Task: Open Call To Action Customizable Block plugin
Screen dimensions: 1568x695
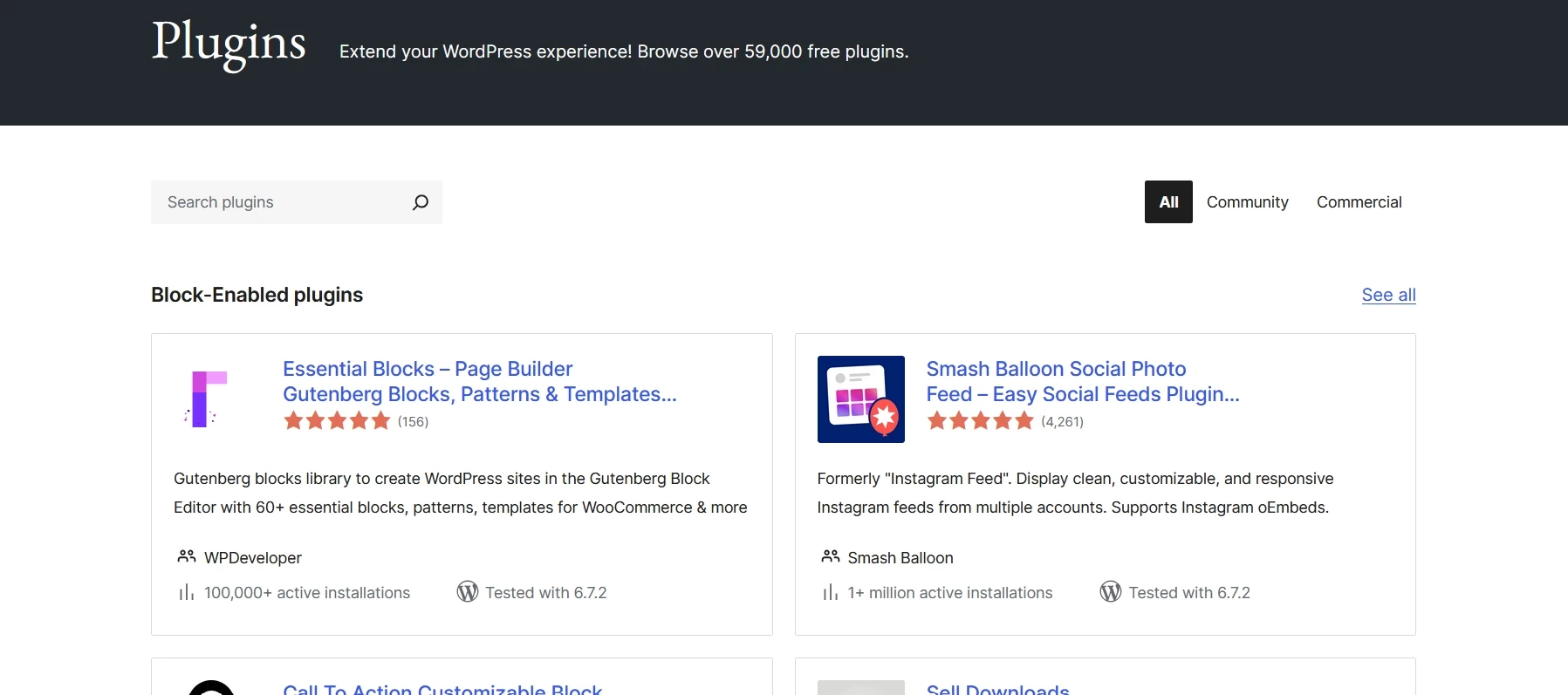Action: tap(442, 689)
